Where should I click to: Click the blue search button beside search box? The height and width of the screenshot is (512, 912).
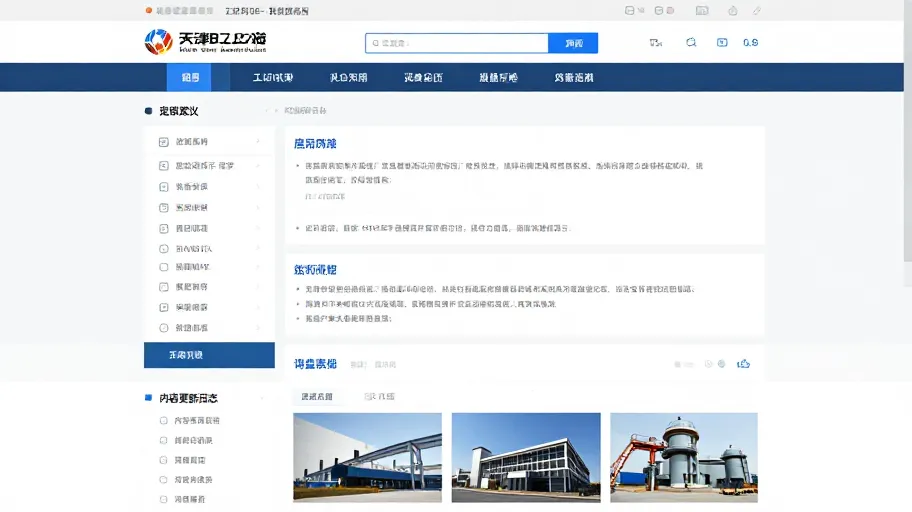573,43
